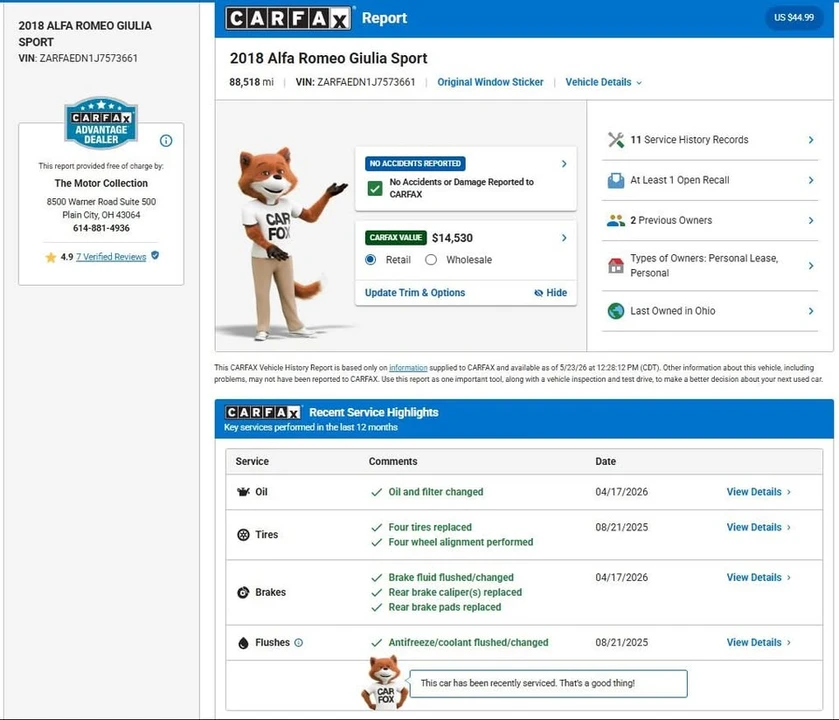Click the 'Last Owned in Ohio' text
The height and width of the screenshot is (720, 839).
[x=673, y=311]
